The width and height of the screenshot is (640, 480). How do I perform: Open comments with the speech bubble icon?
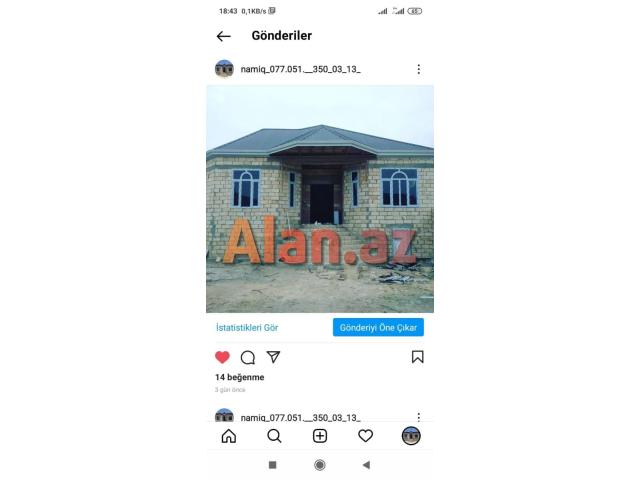(248, 357)
